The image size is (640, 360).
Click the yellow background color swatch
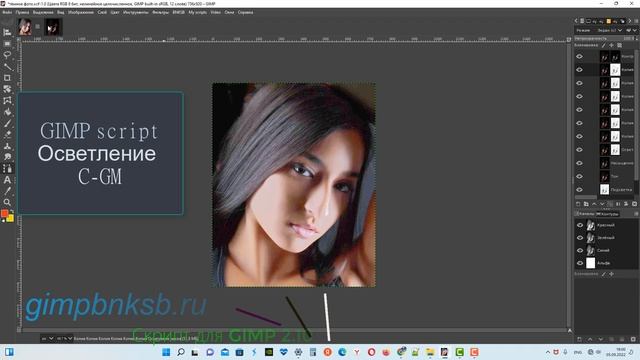coord(11,218)
